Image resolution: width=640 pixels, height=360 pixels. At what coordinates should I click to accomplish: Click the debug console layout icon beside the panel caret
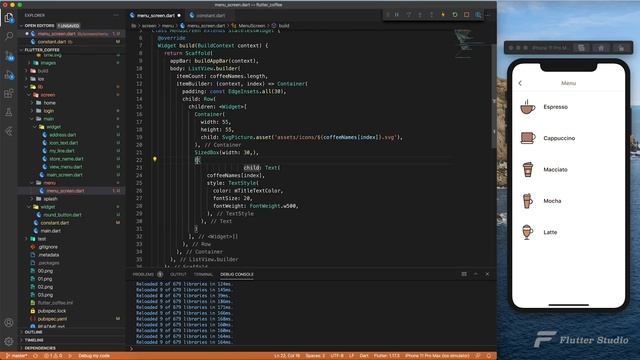click(x=464, y=274)
